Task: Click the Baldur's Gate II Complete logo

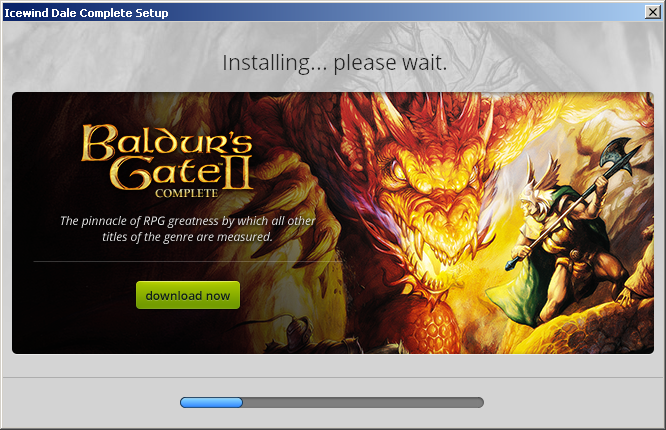Action: [167, 161]
